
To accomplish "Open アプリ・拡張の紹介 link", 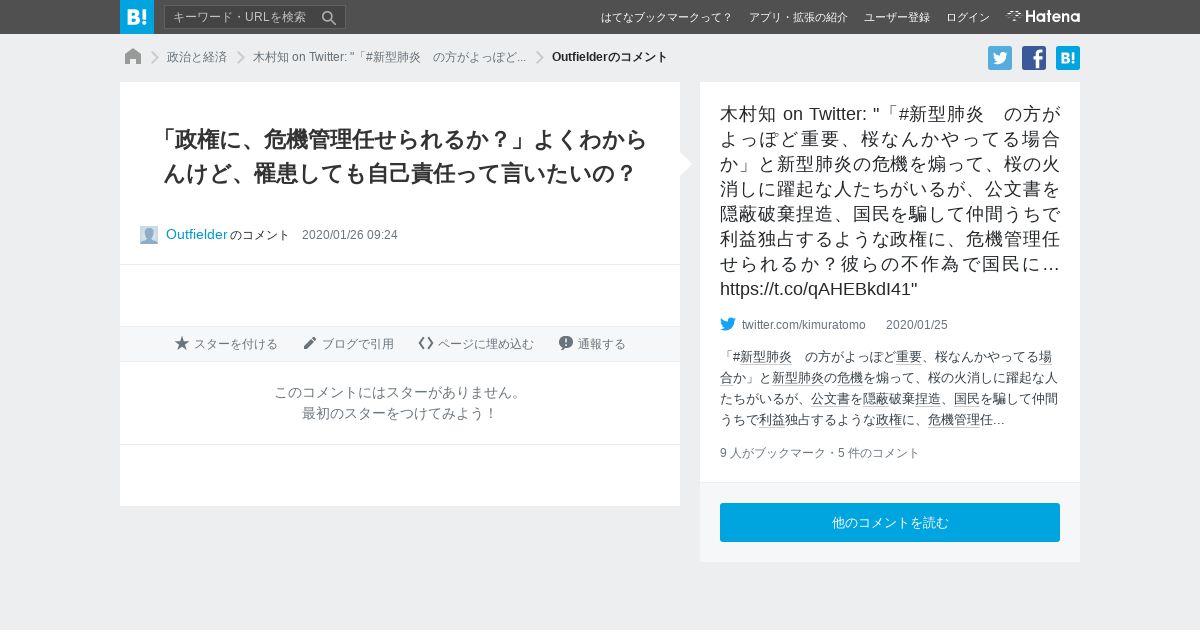I will [798, 18].
